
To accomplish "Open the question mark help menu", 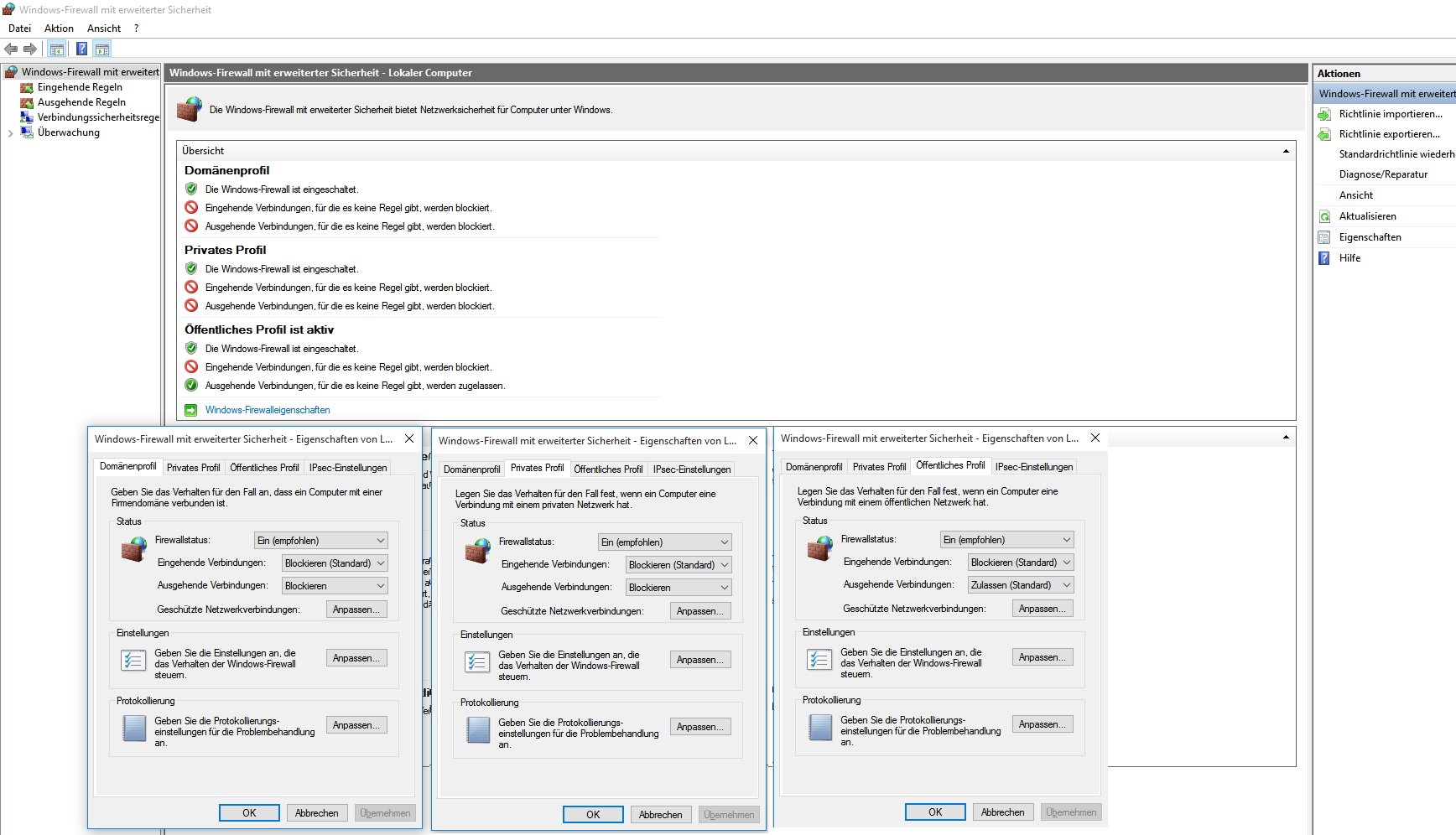I will [136, 29].
